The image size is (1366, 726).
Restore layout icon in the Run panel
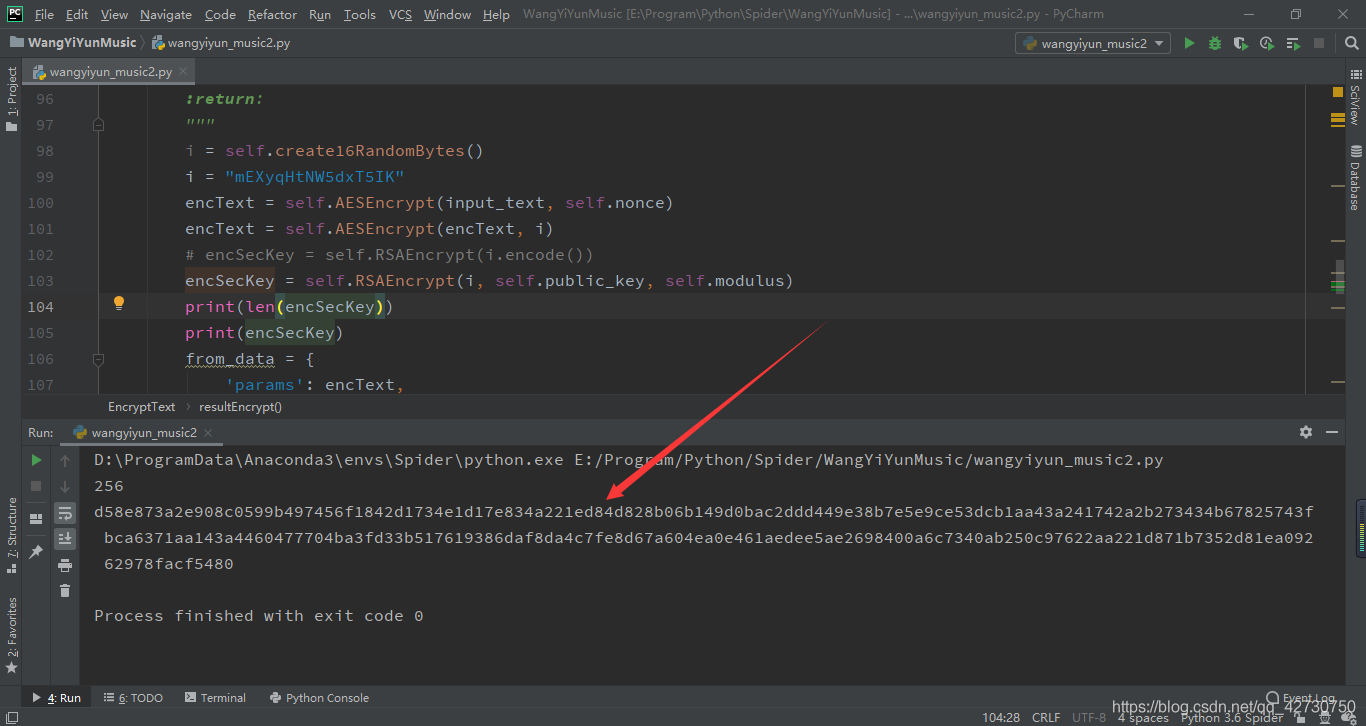click(x=36, y=519)
